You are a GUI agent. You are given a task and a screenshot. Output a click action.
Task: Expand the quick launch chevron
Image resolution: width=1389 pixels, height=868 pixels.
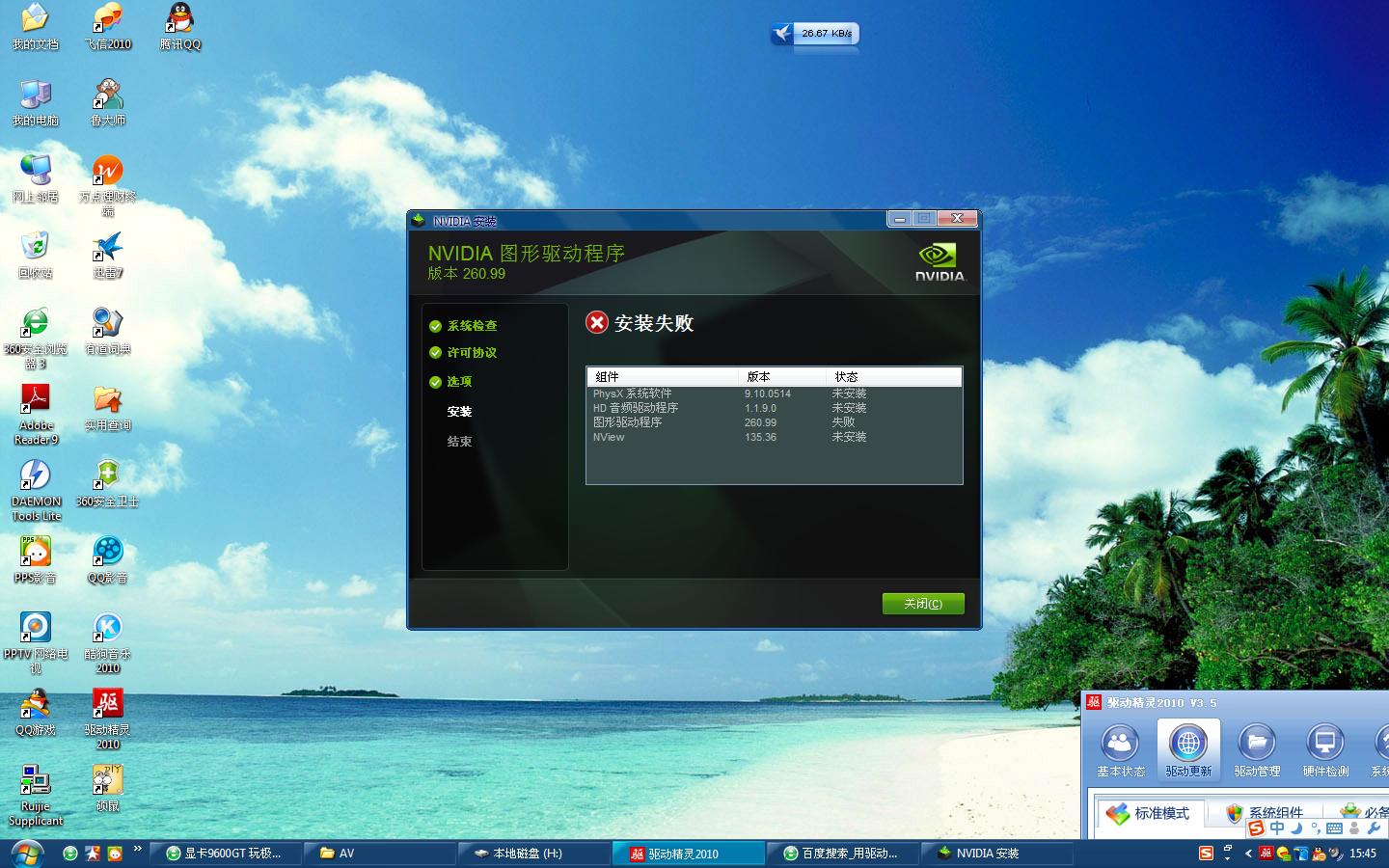tap(138, 850)
